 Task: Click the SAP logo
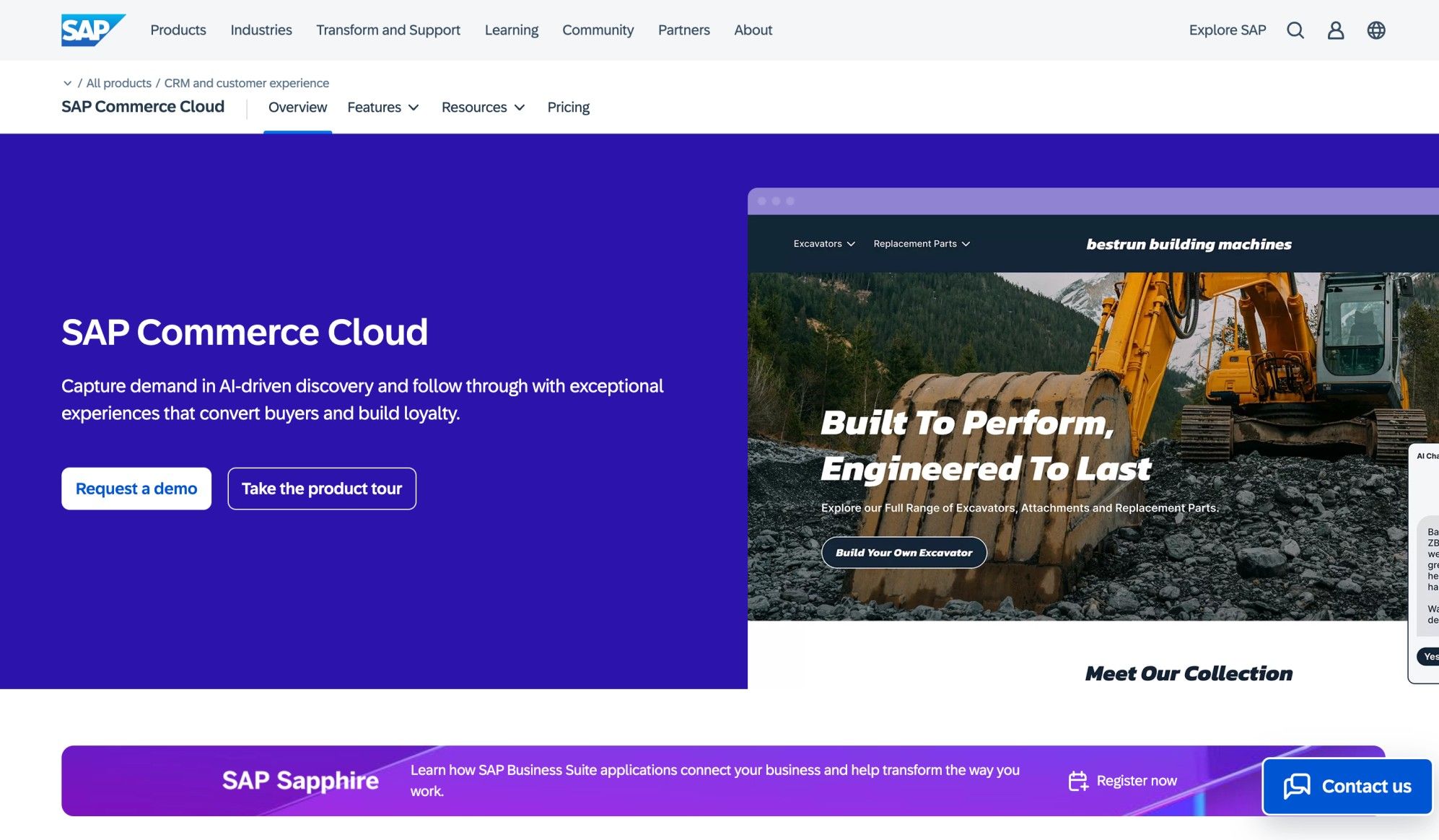[93, 30]
